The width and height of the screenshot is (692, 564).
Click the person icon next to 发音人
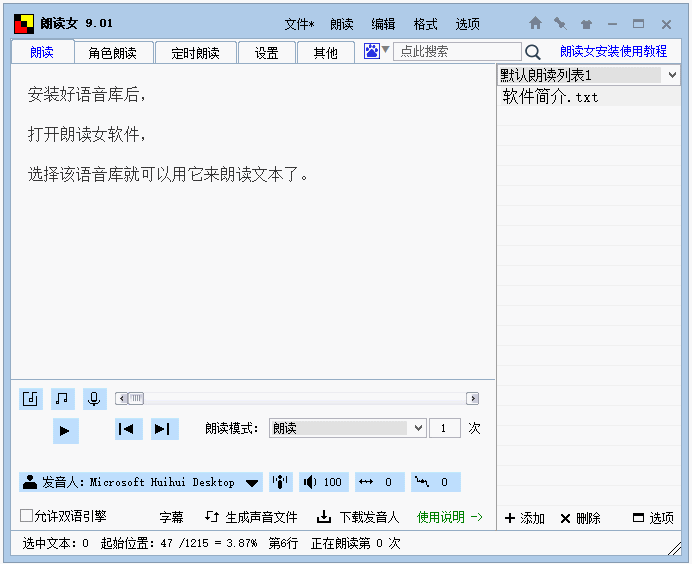pyautogui.click(x=30, y=482)
